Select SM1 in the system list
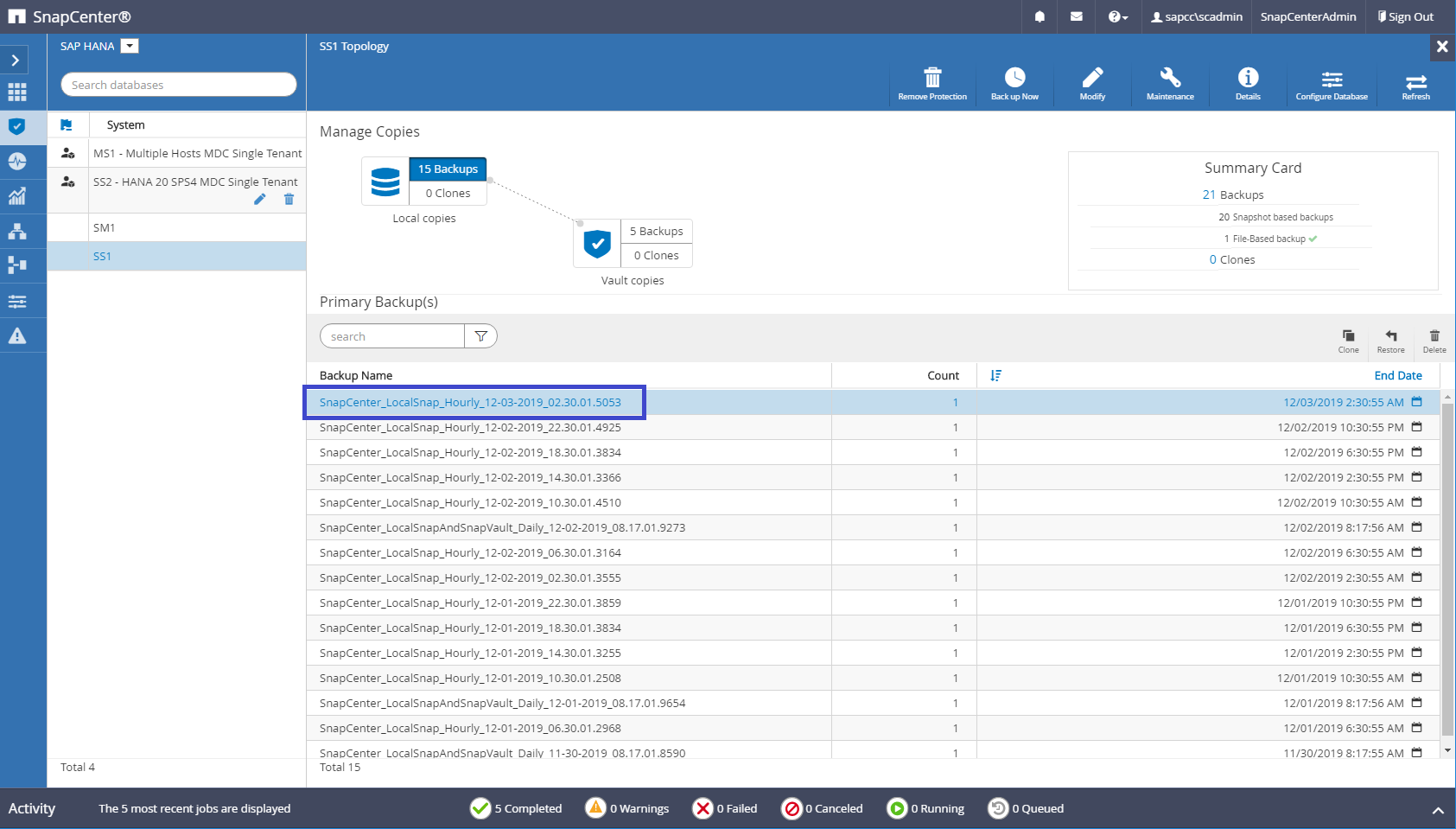The image size is (1456, 829). (105, 227)
